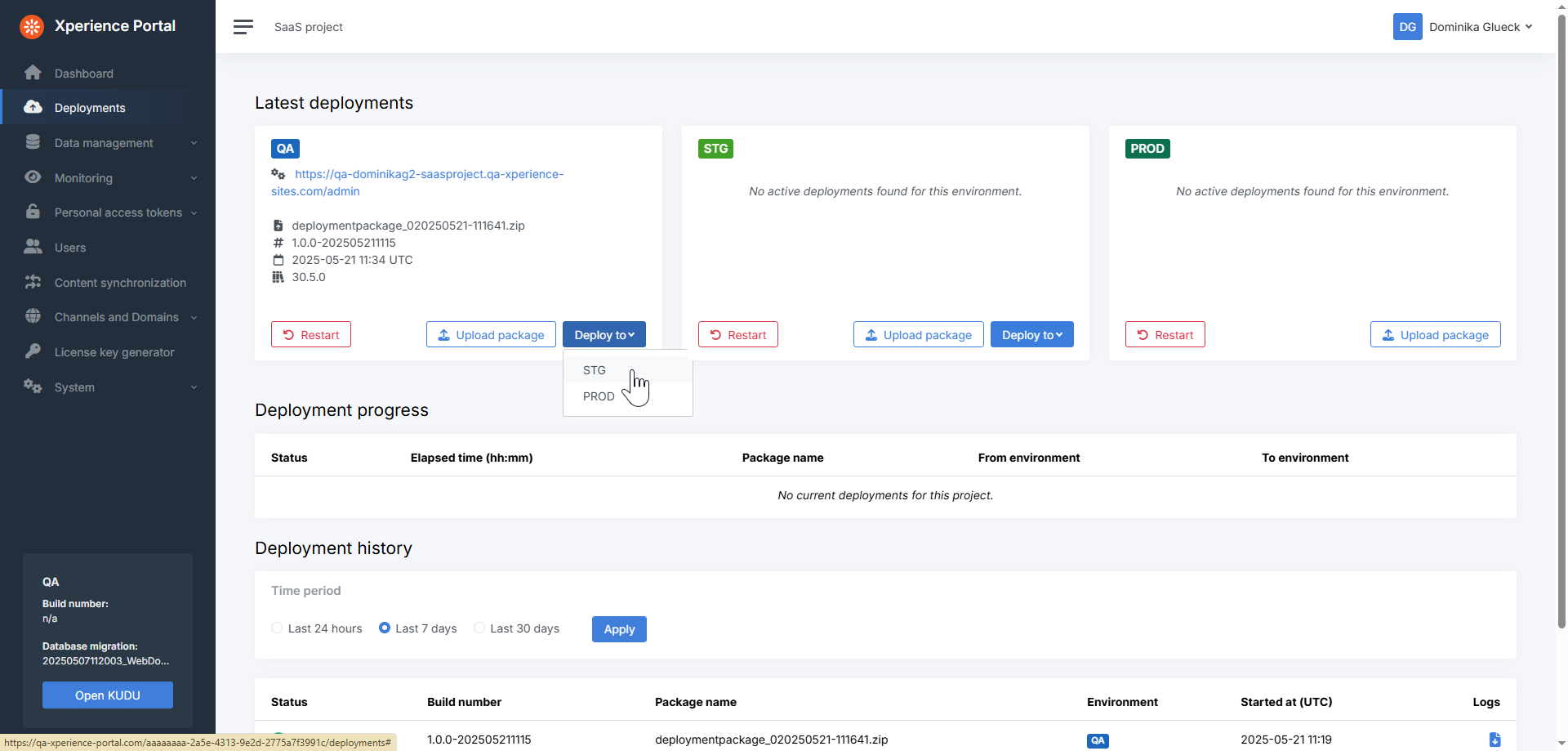Screen dimensions: 1568x751
Task: Choose STG from Deploy to menu
Action: (595, 370)
